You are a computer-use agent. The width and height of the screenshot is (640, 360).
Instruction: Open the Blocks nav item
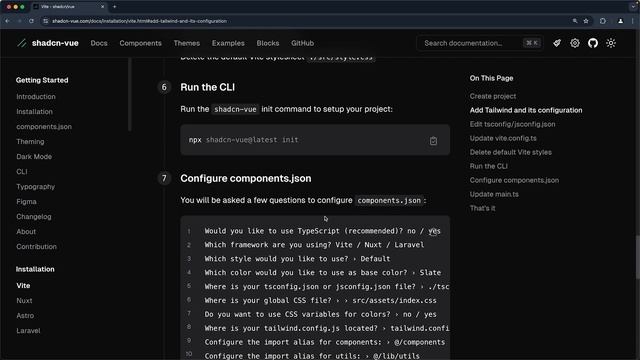point(268,43)
